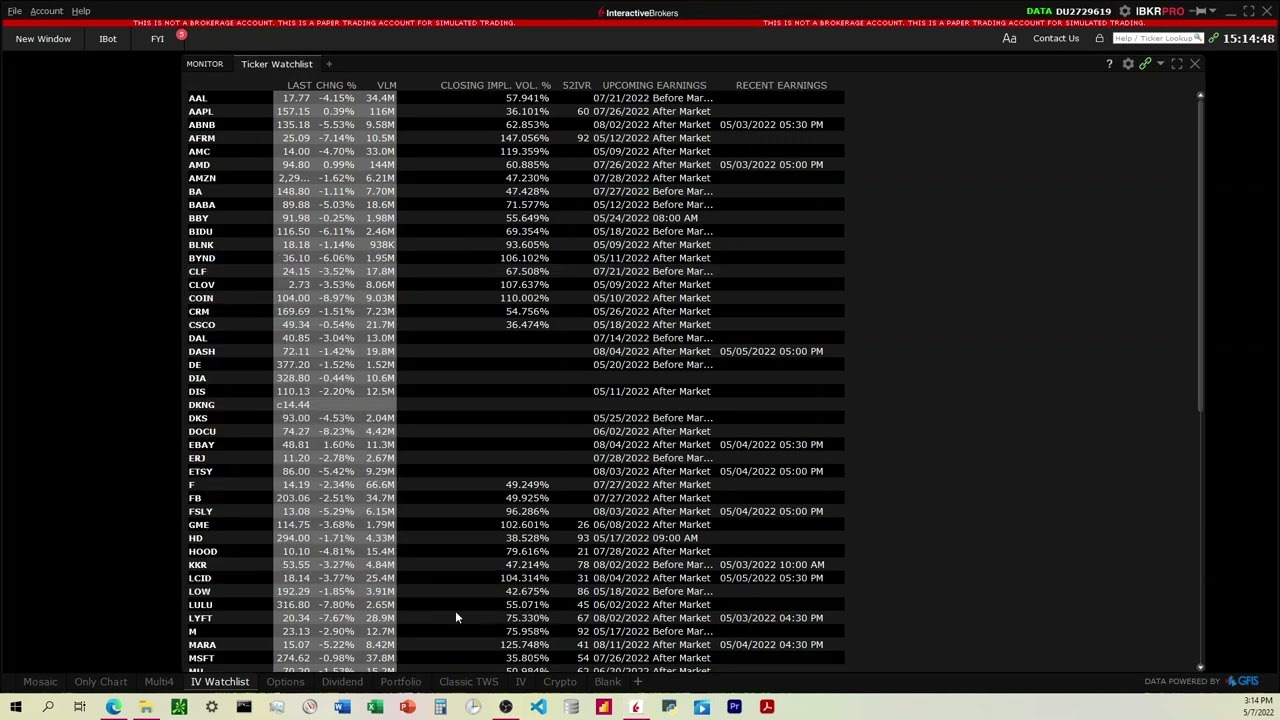Sort by UPCOMING EARNINGS column header

click(x=654, y=85)
